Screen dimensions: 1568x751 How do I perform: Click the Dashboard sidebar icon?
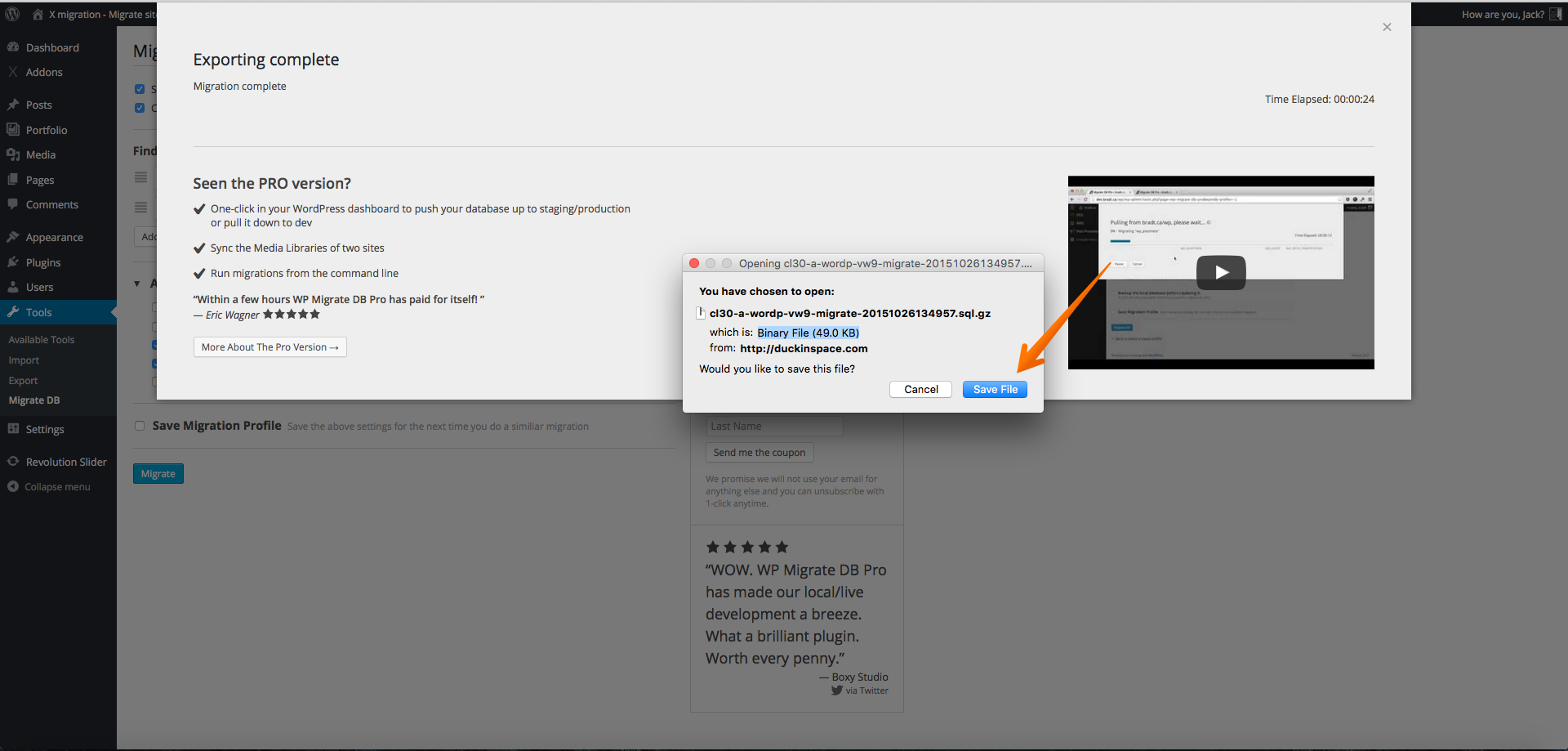pyautogui.click(x=13, y=47)
